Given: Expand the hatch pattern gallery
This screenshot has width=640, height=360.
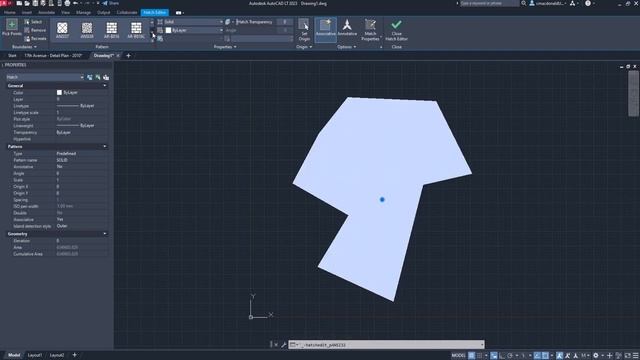Looking at the screenshot, I should pos(152,39).
